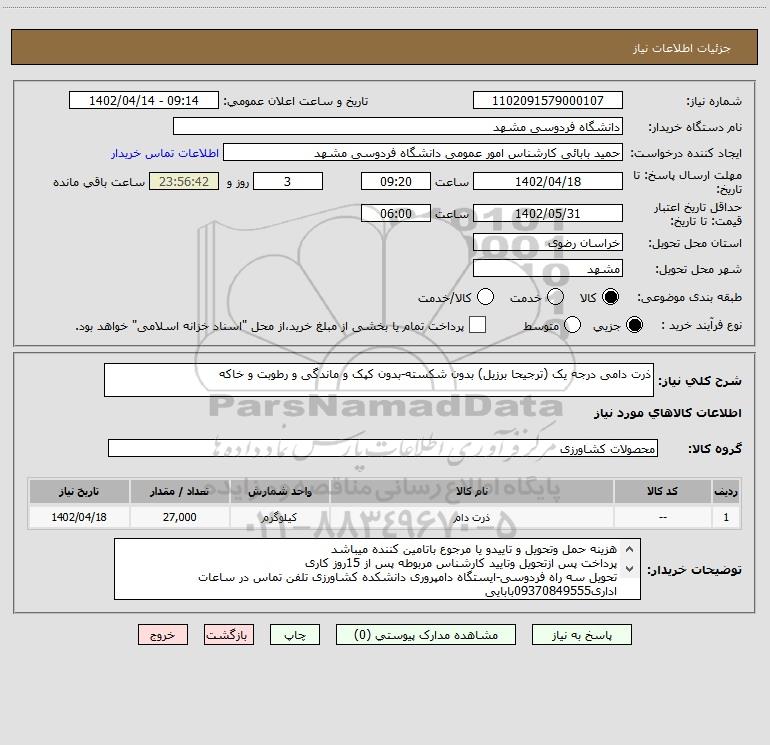
Task: Click the تاریخ نیاز column header
Action: tap(79, 491)
